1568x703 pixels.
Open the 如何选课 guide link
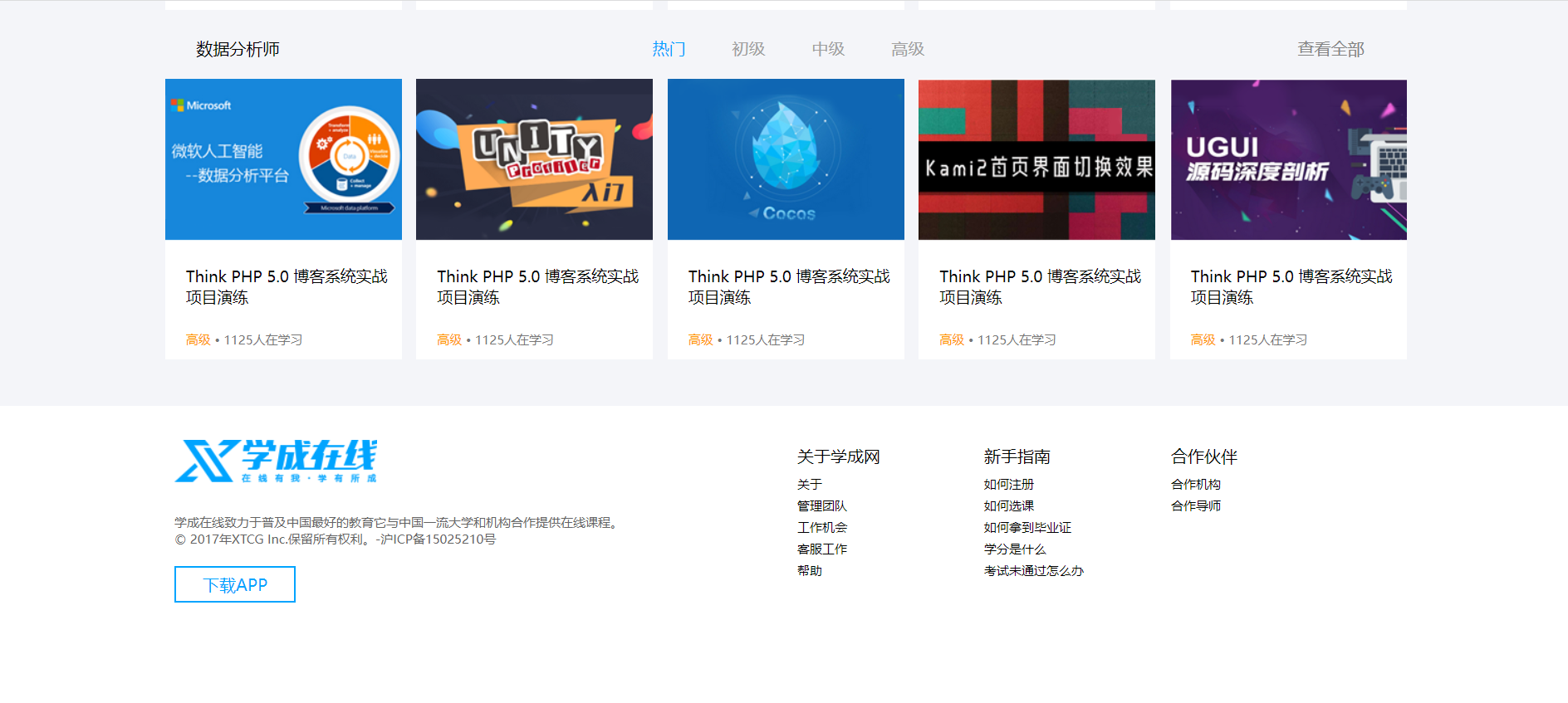click(x=1009, y=505)
